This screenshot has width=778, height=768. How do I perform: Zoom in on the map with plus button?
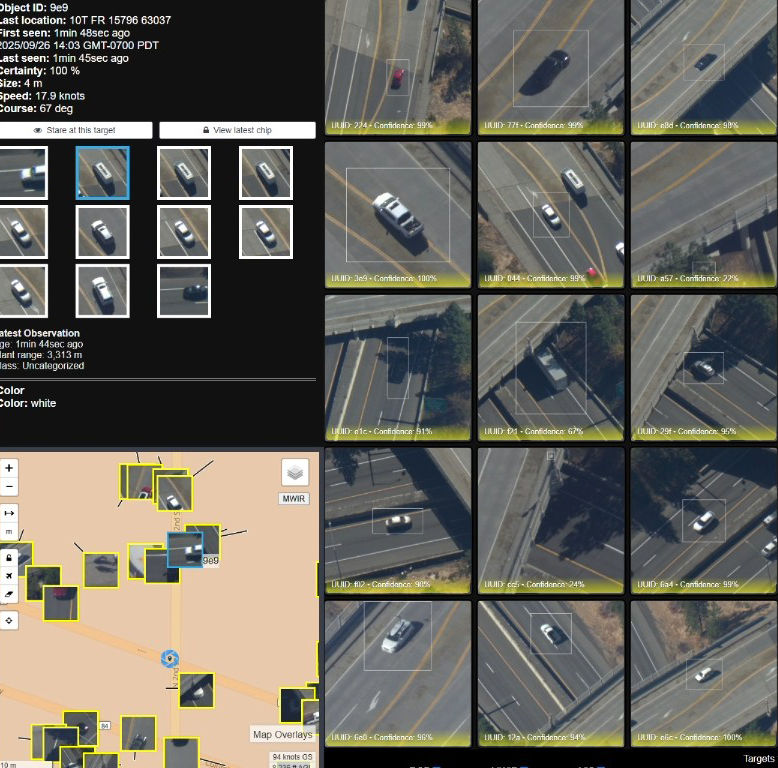9,468
